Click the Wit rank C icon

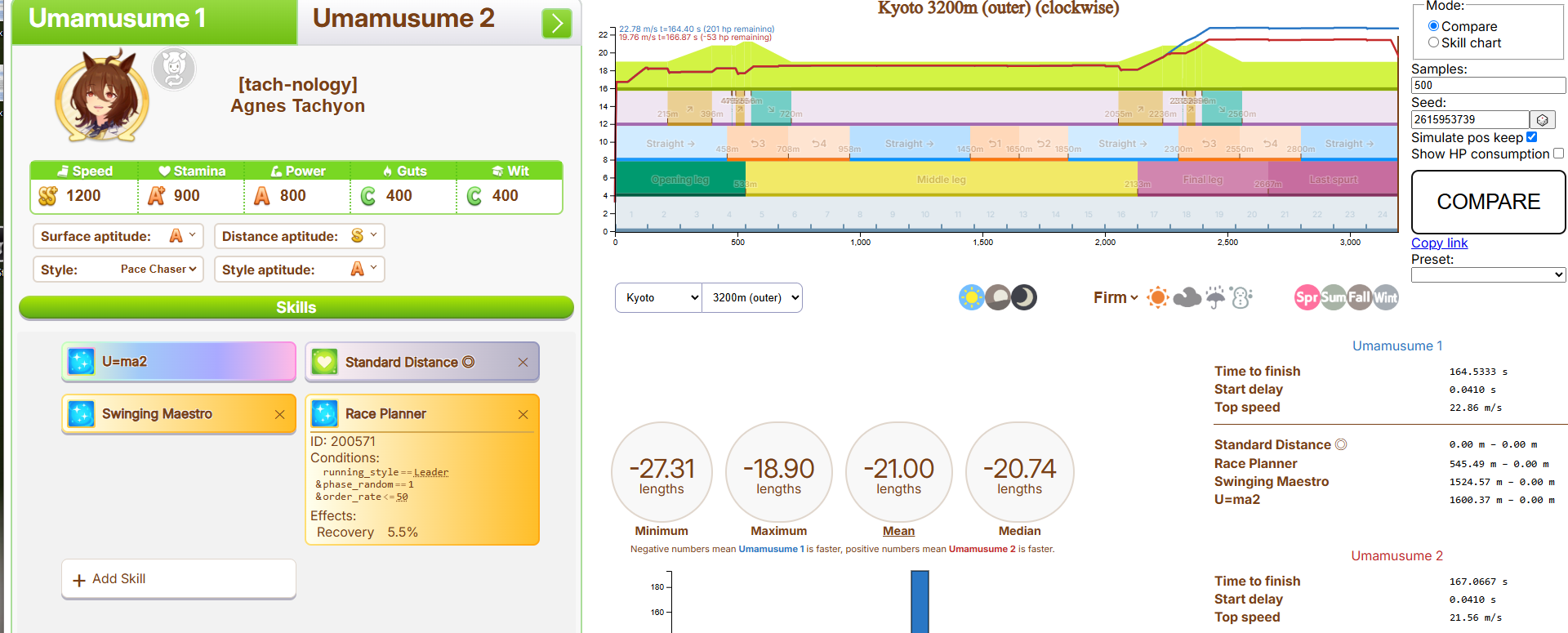coord(474,196)
